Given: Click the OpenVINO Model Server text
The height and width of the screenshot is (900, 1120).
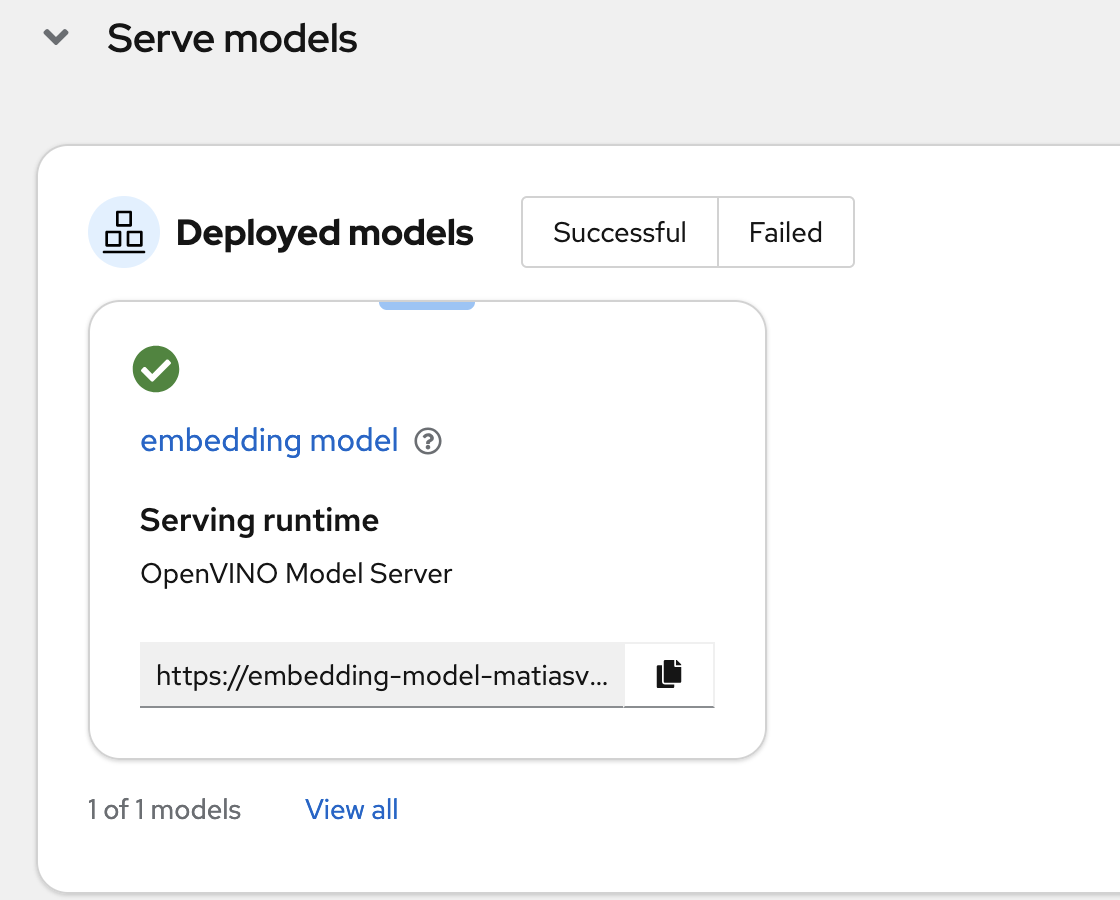Looking at the screenshot, I should pos(296,574).
